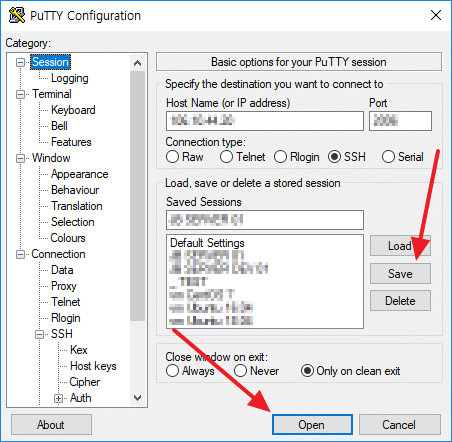Click the category tree scroll down arrow
Screen dimensions: 452x442
tap(137, 398)
